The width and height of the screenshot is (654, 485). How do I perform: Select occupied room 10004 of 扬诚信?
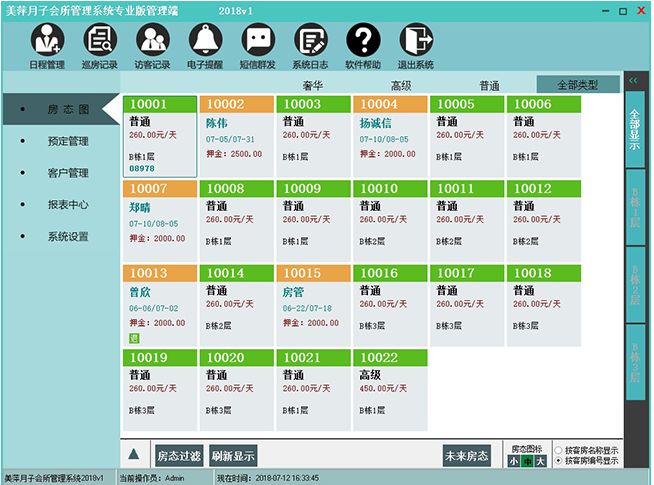[x=390, y=137]
